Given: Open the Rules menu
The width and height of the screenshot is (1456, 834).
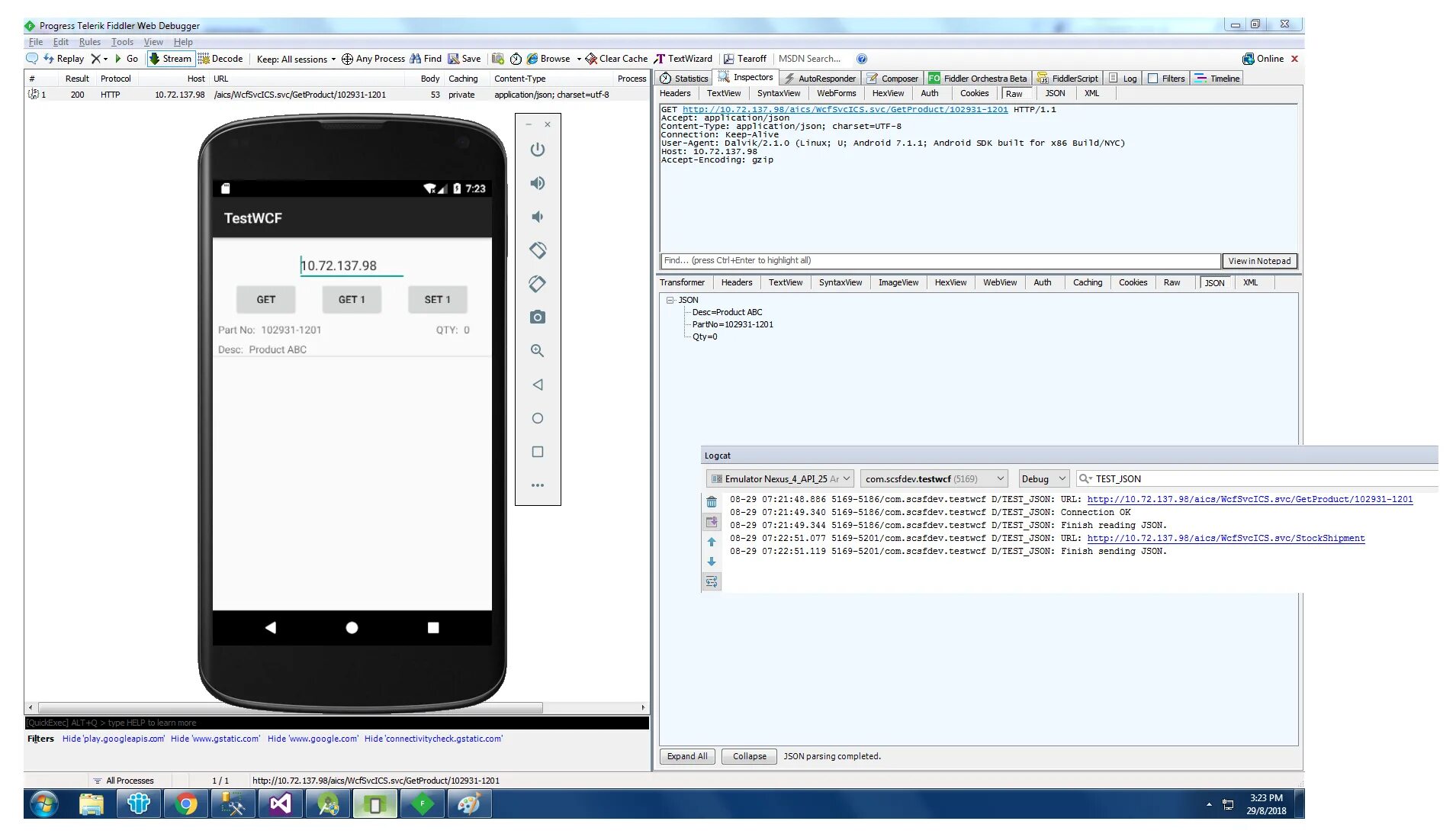Looking at the screenshot, I should [x=90, y=42].
